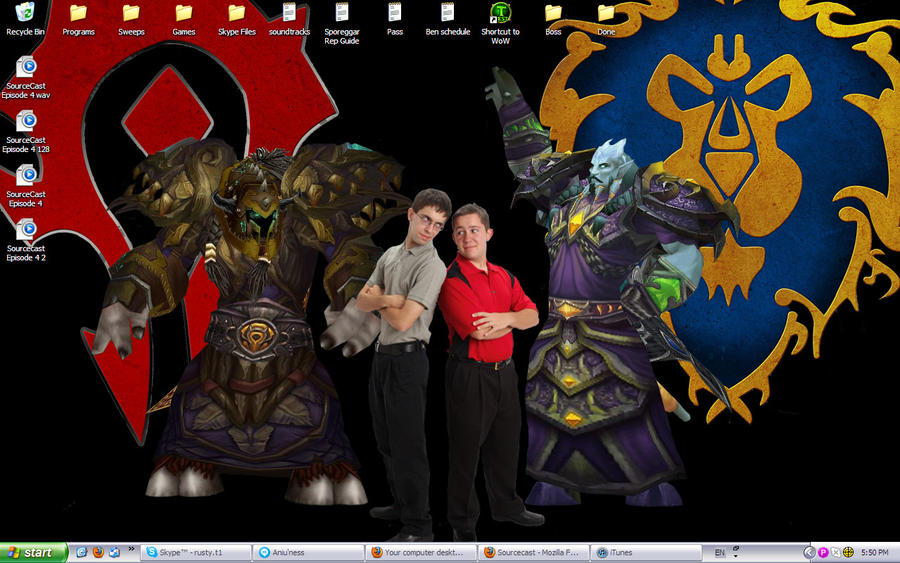900x563 pixels.
Task: Select the Boss folder icon
Action: (x=553, y=19)
